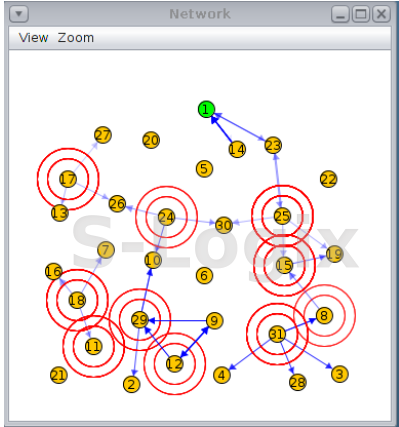Select the green node 1
Image resolution: width=399 pixels, height=427 pixels.
tap(206, 109)
